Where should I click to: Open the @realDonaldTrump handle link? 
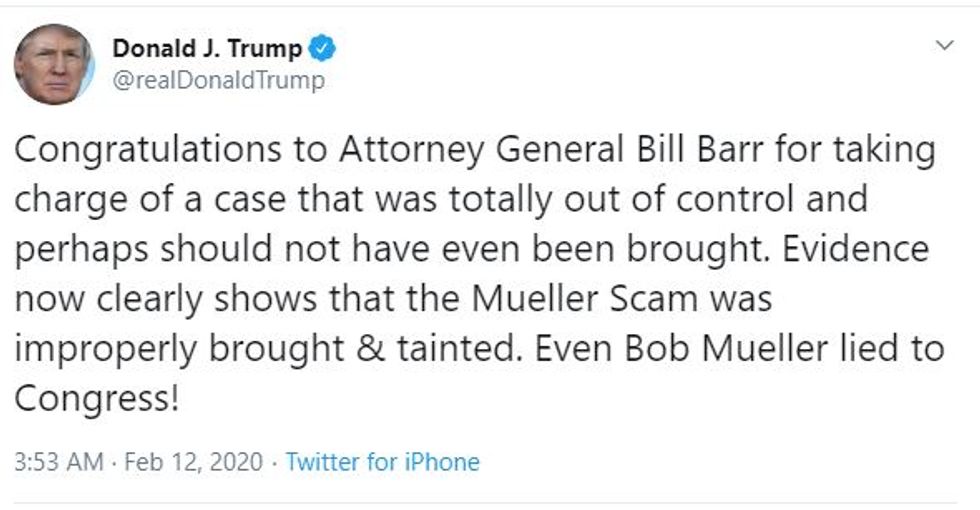point(218,80)
